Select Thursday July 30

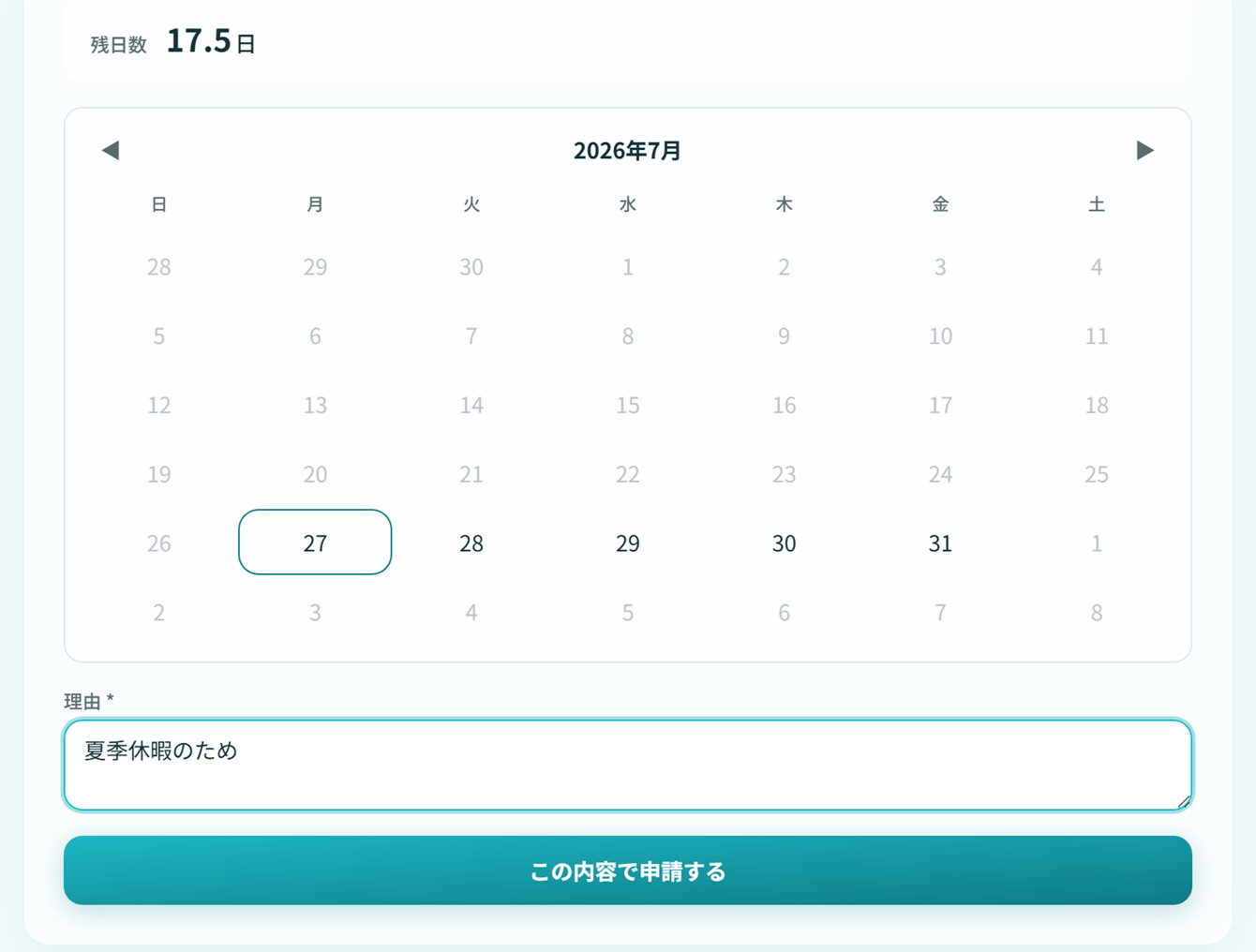point(784,543)
